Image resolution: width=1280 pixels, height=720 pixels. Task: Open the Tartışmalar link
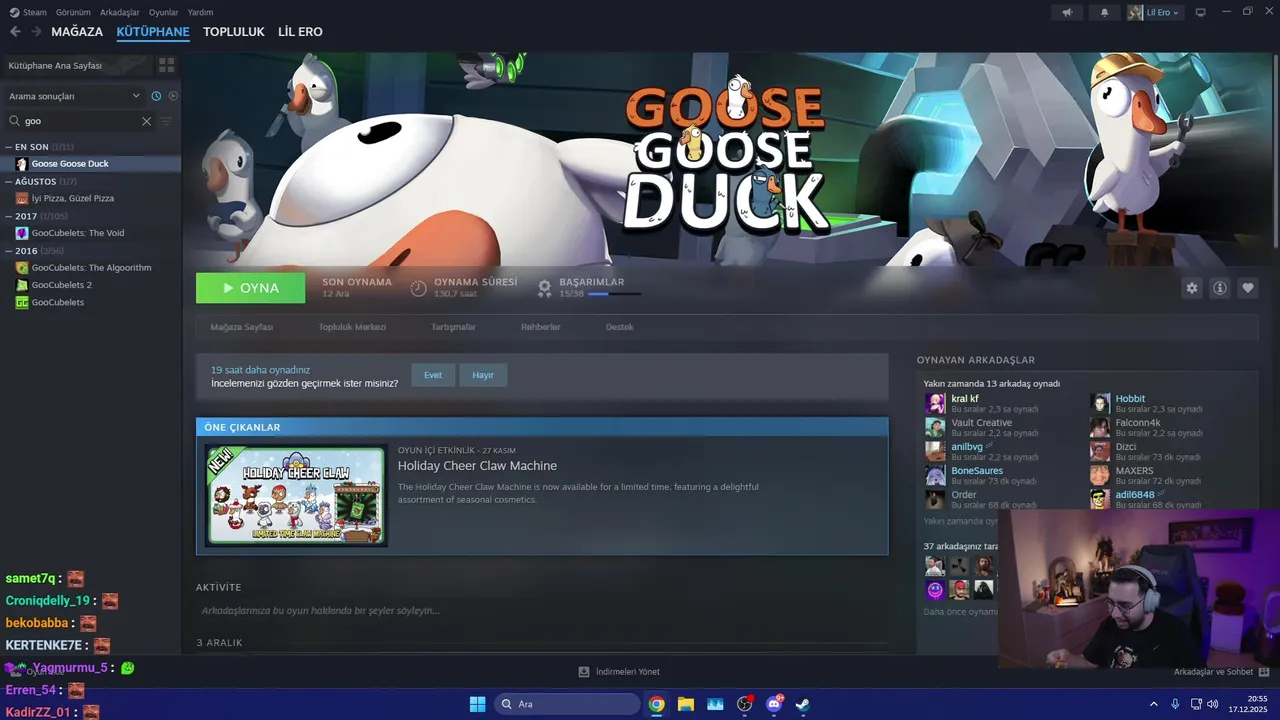coord(453,327)
